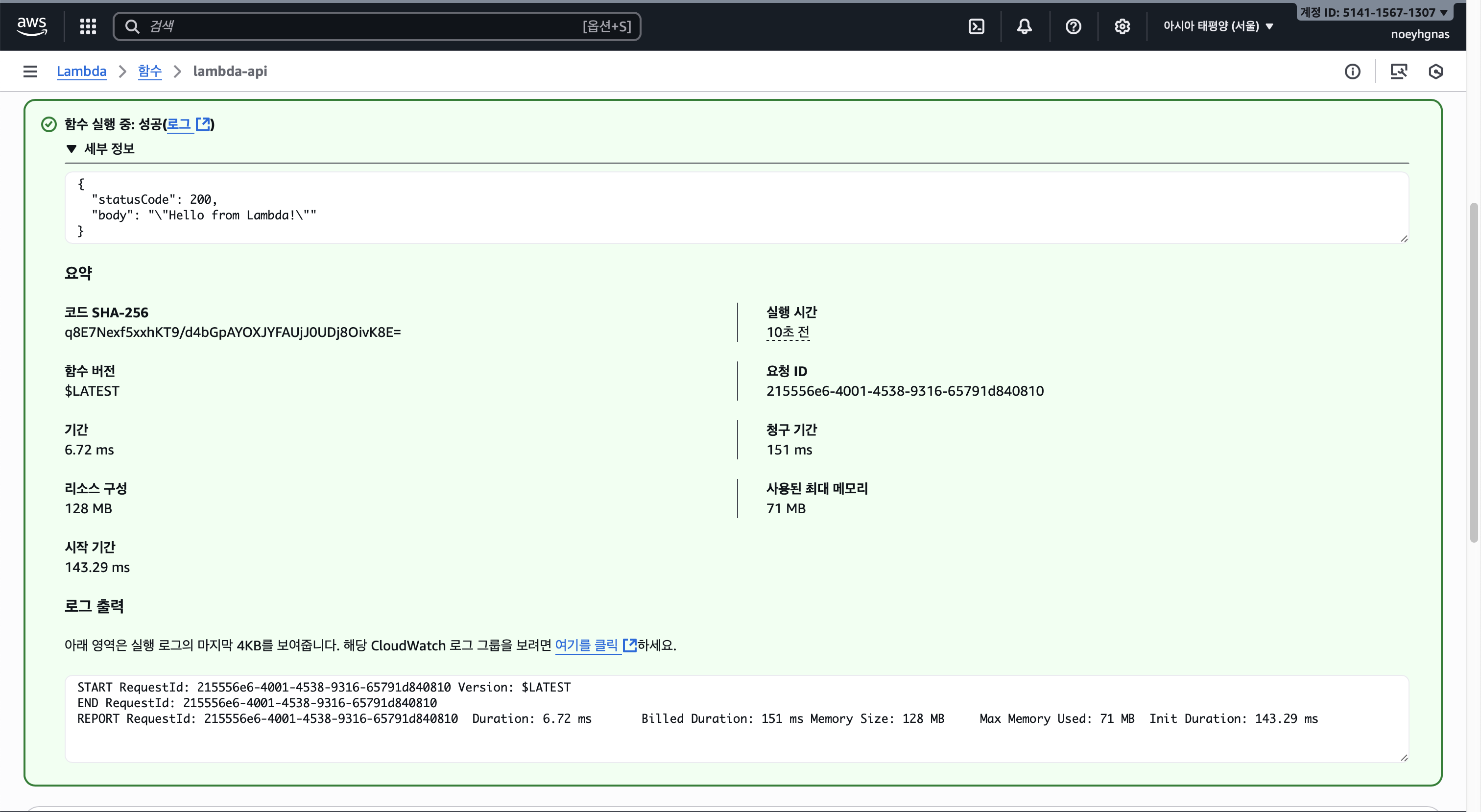
Task: Click the screen tutorial icon in breadcrumb bar
Action: (x=1398, y=72)
